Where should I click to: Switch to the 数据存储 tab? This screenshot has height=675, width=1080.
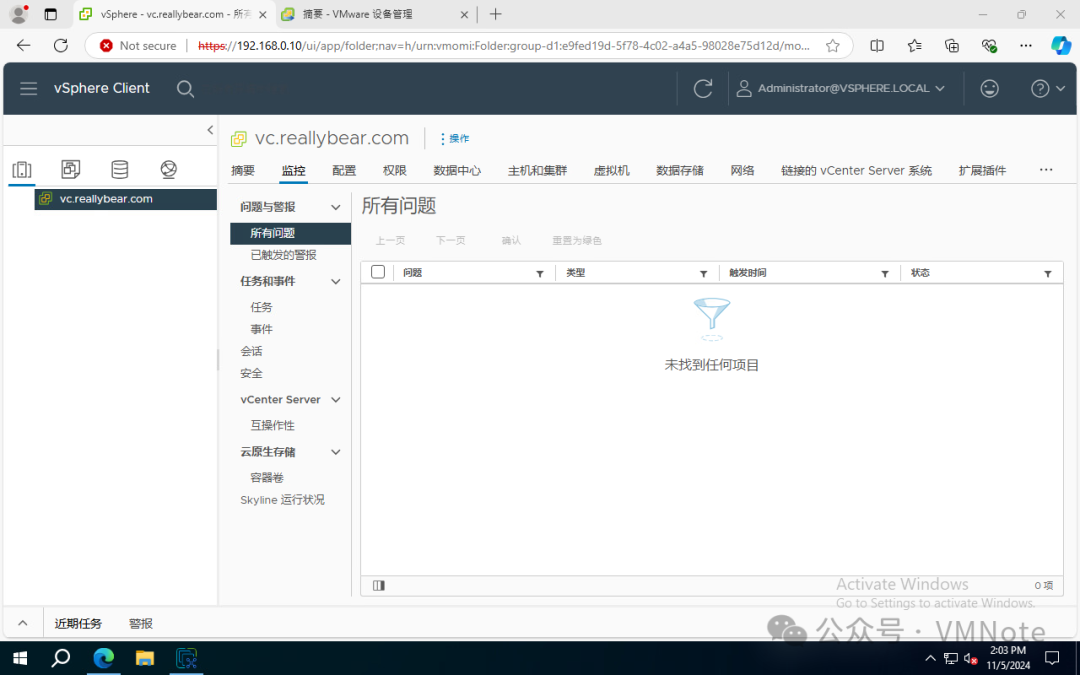pyautogui.click(x=680, y=170)
